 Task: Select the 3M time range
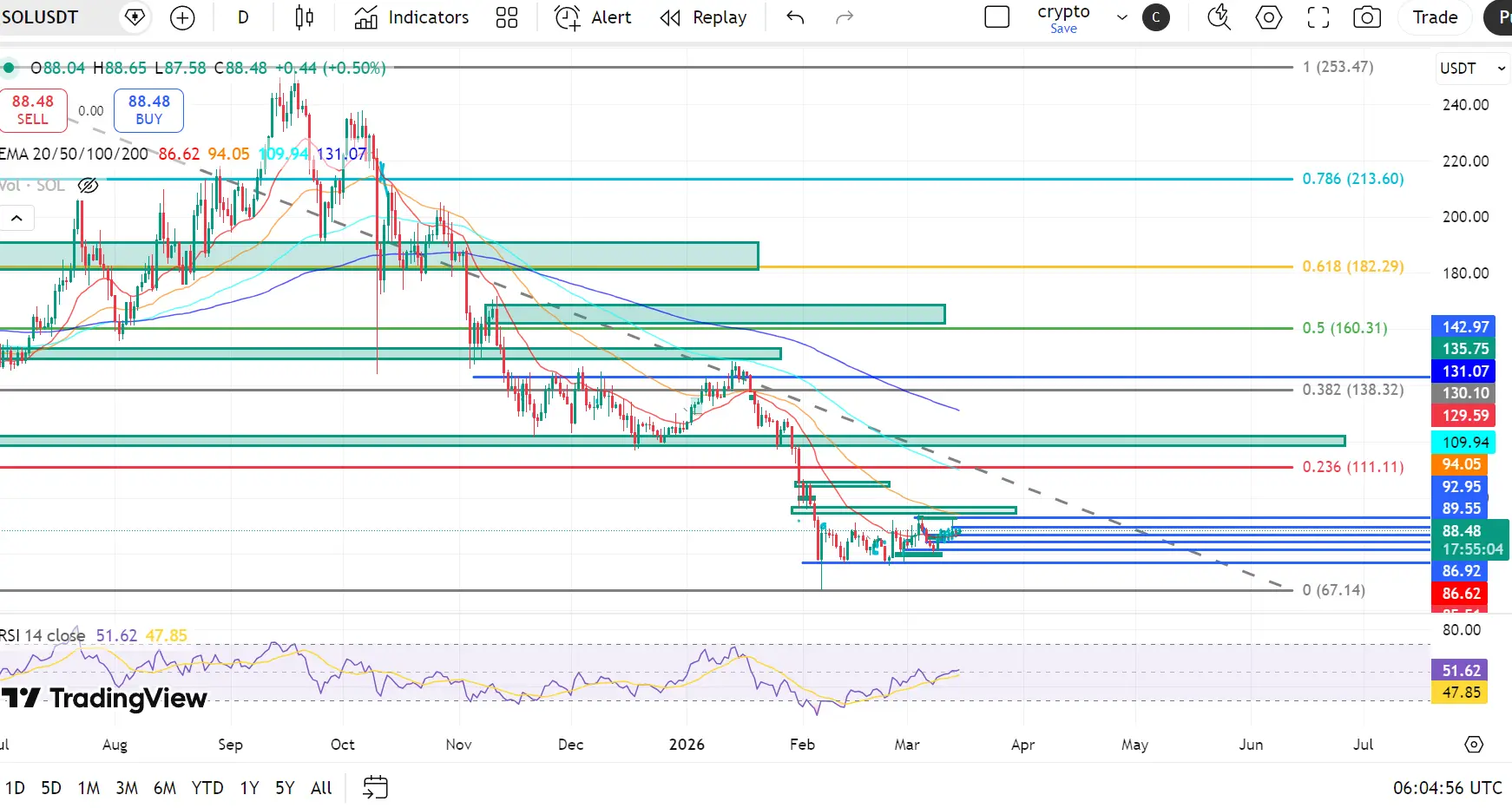[127, 788]
